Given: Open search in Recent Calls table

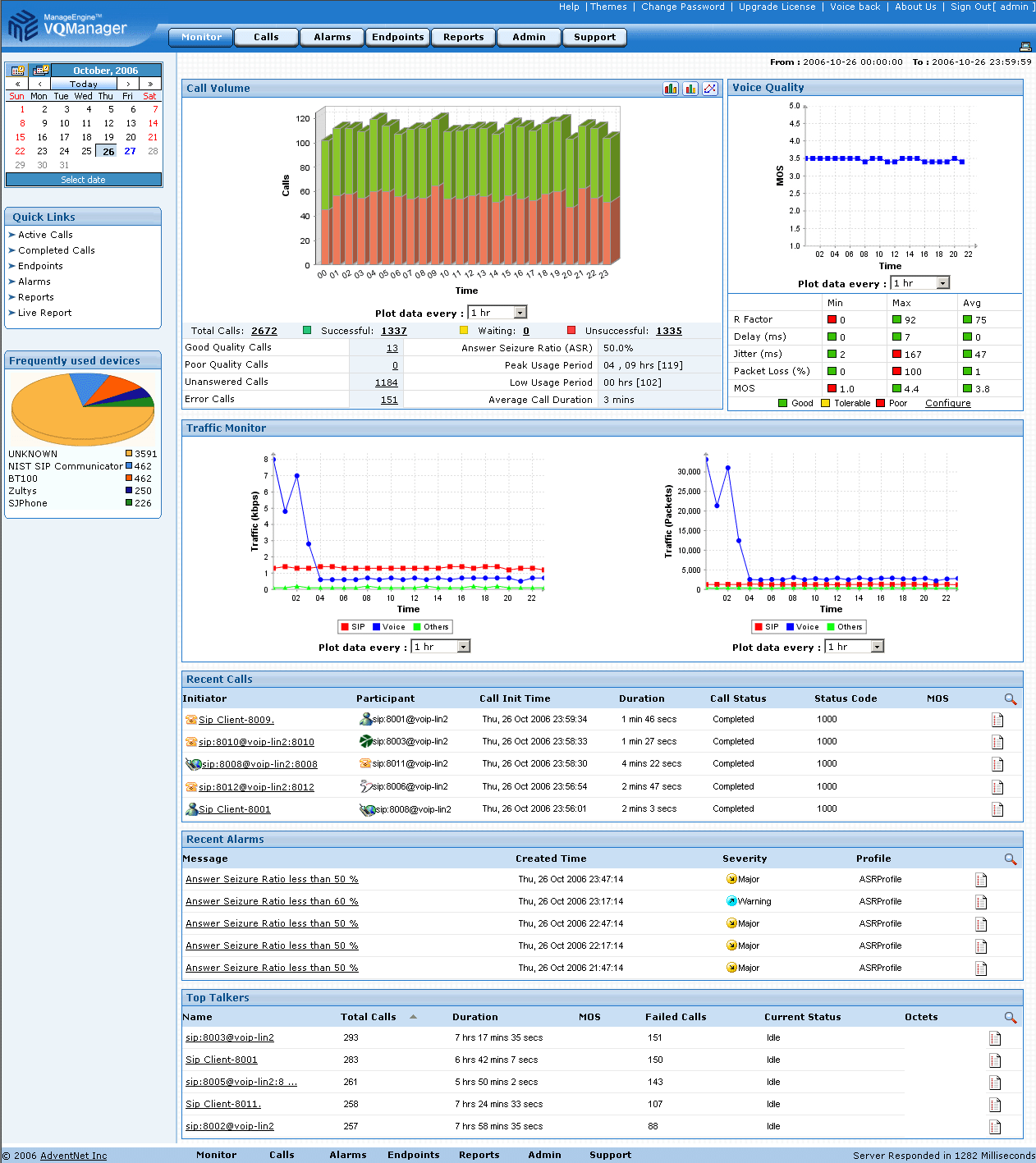Looking at the screenshot, I should pos(1011,699).
